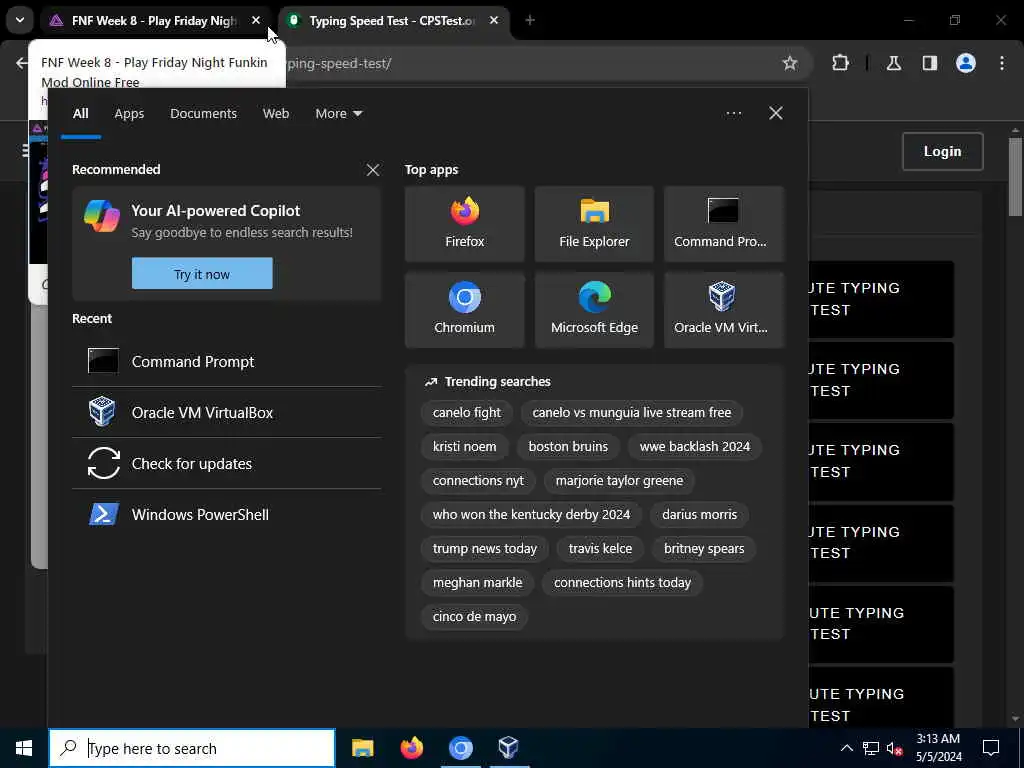Close the FNF Week 8 tab
This screenshot has height=768, width=1024.
[256, 20]
